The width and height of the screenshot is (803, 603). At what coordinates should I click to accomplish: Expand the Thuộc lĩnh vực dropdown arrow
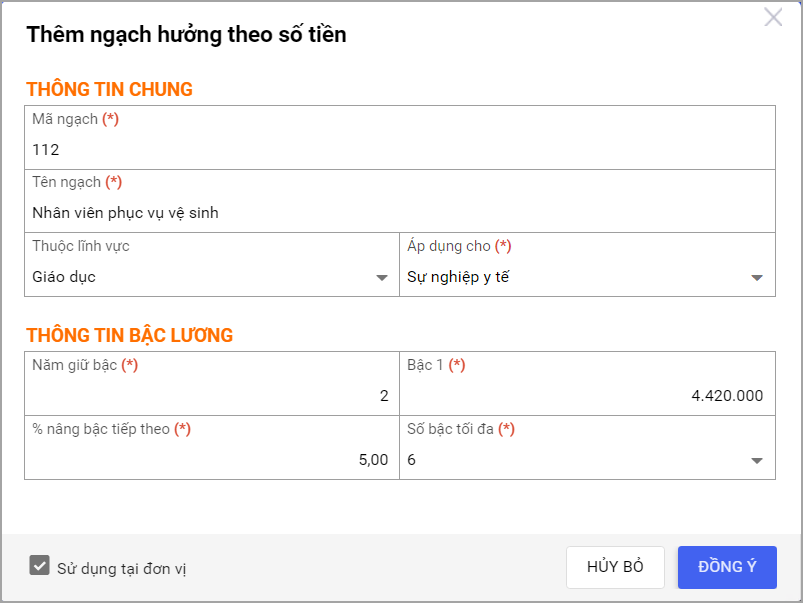point(382,278)
